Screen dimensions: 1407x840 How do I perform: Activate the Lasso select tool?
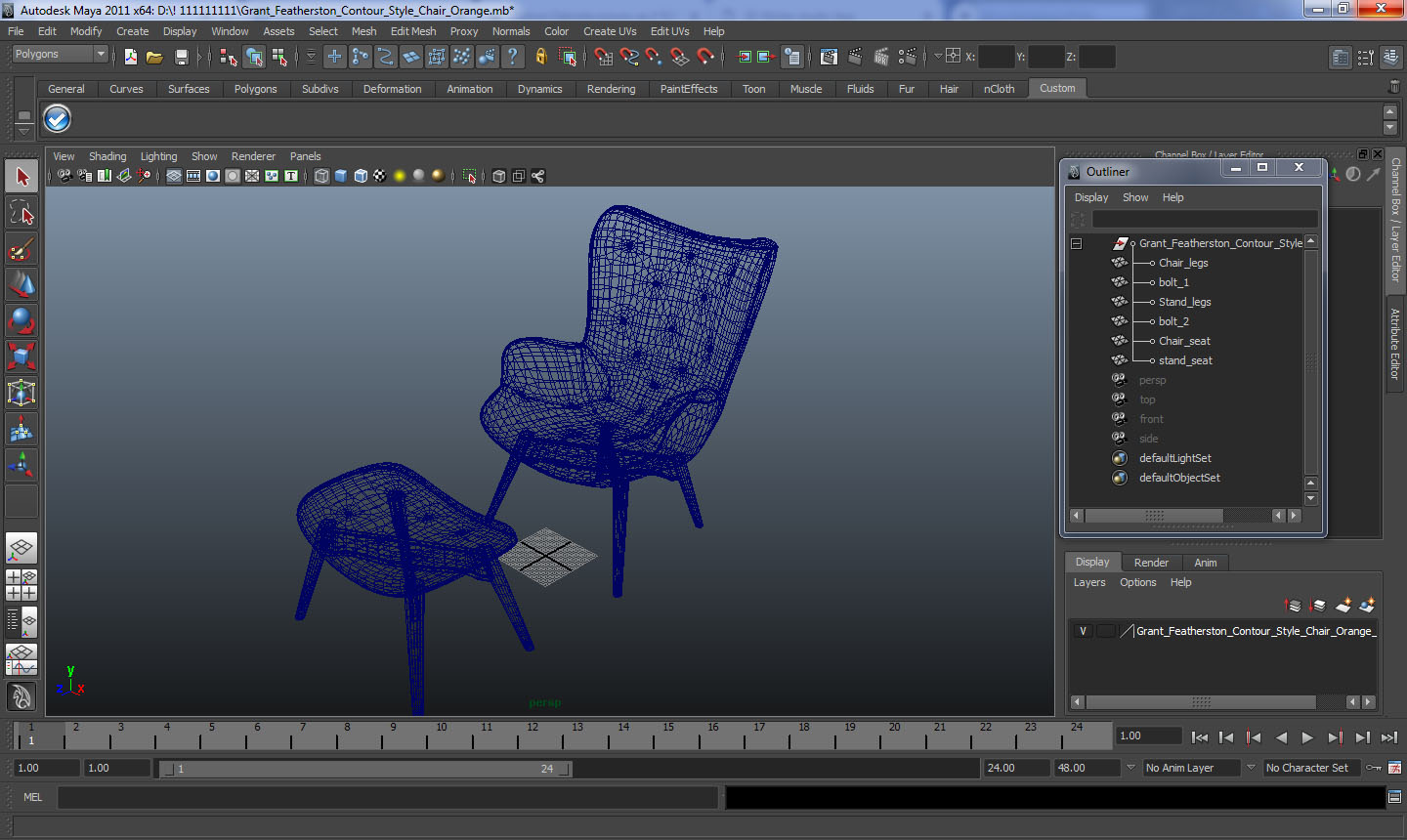tap(21, 213)
